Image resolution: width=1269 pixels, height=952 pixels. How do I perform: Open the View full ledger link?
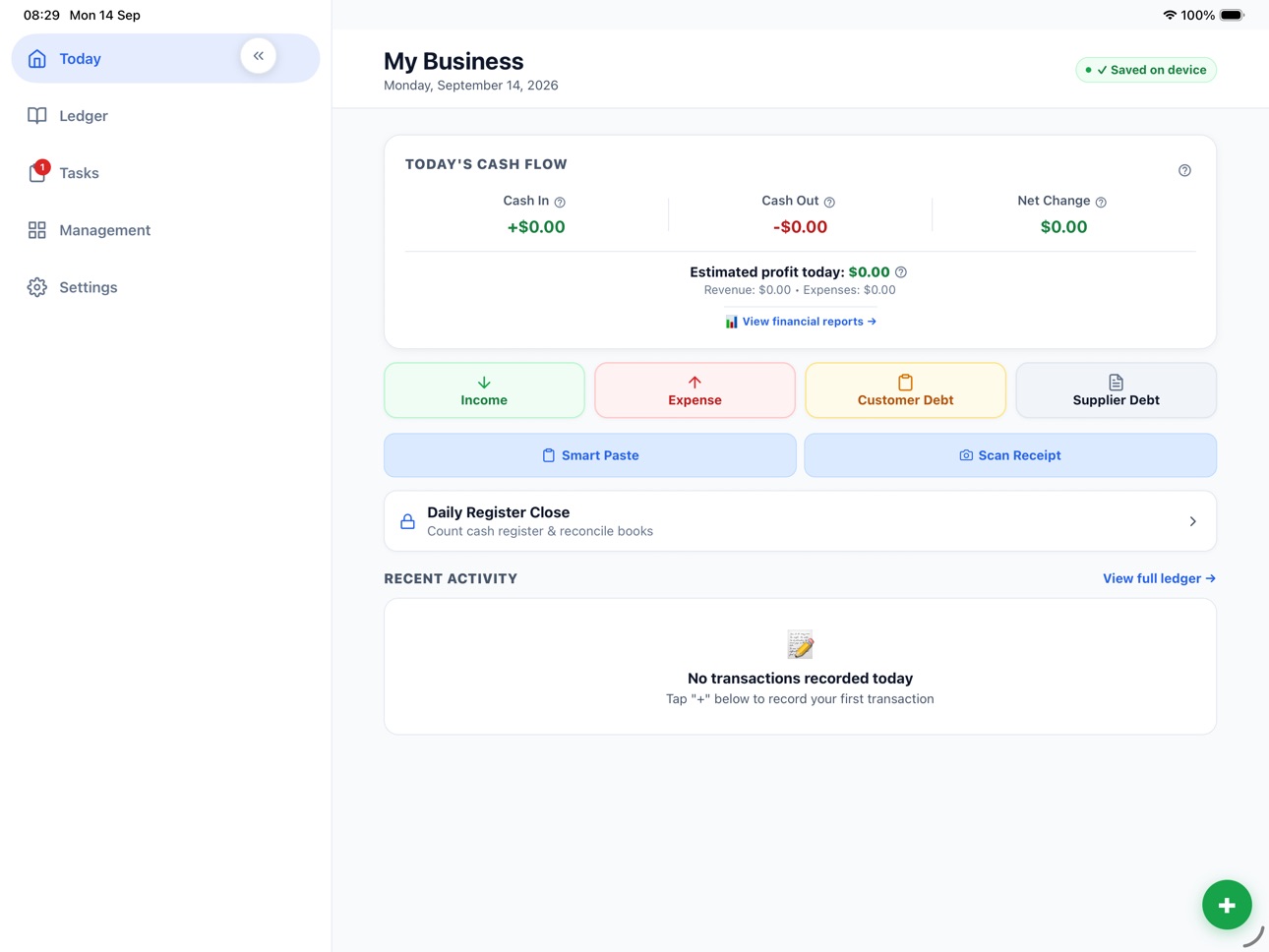[x=1159, y=578]
